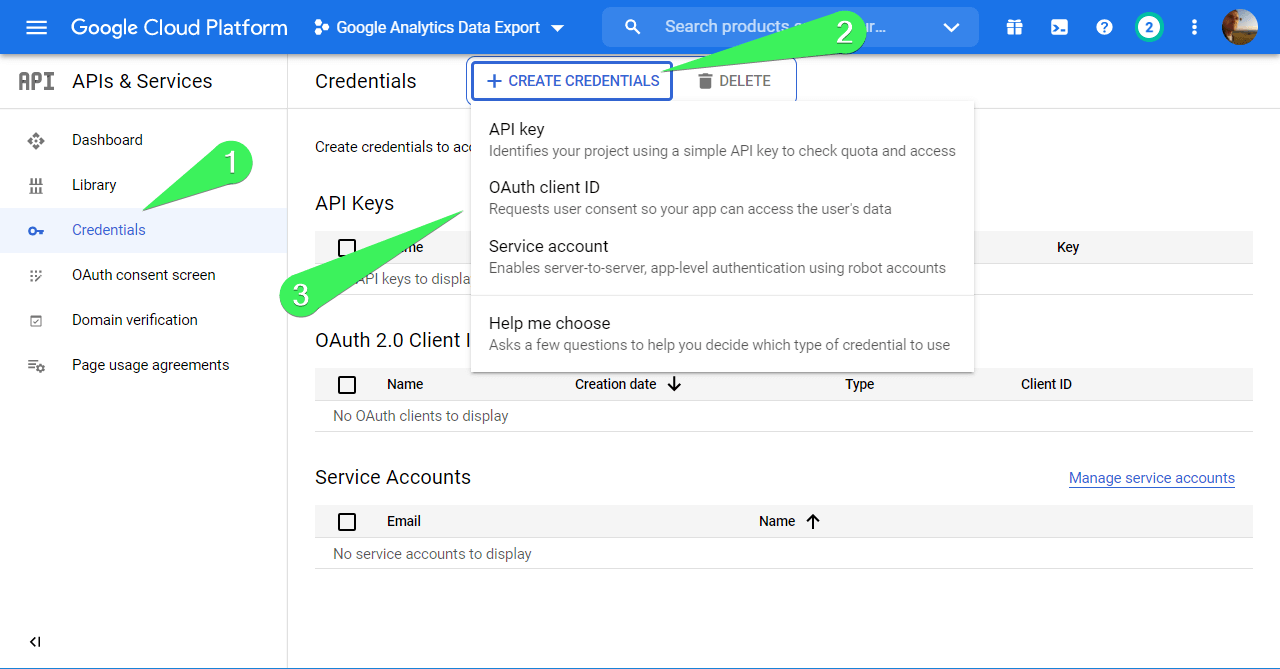This screenshot has width=1280, height=669.
Task: Click the Email column header
Action: [404, 521]
